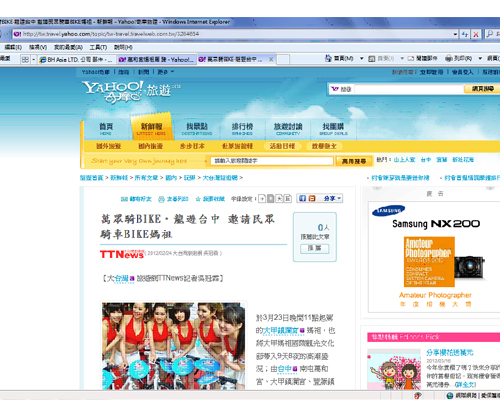Open the Quick Tabs grid icon
The image size is (500, 400).
click(x=25, y=59)
